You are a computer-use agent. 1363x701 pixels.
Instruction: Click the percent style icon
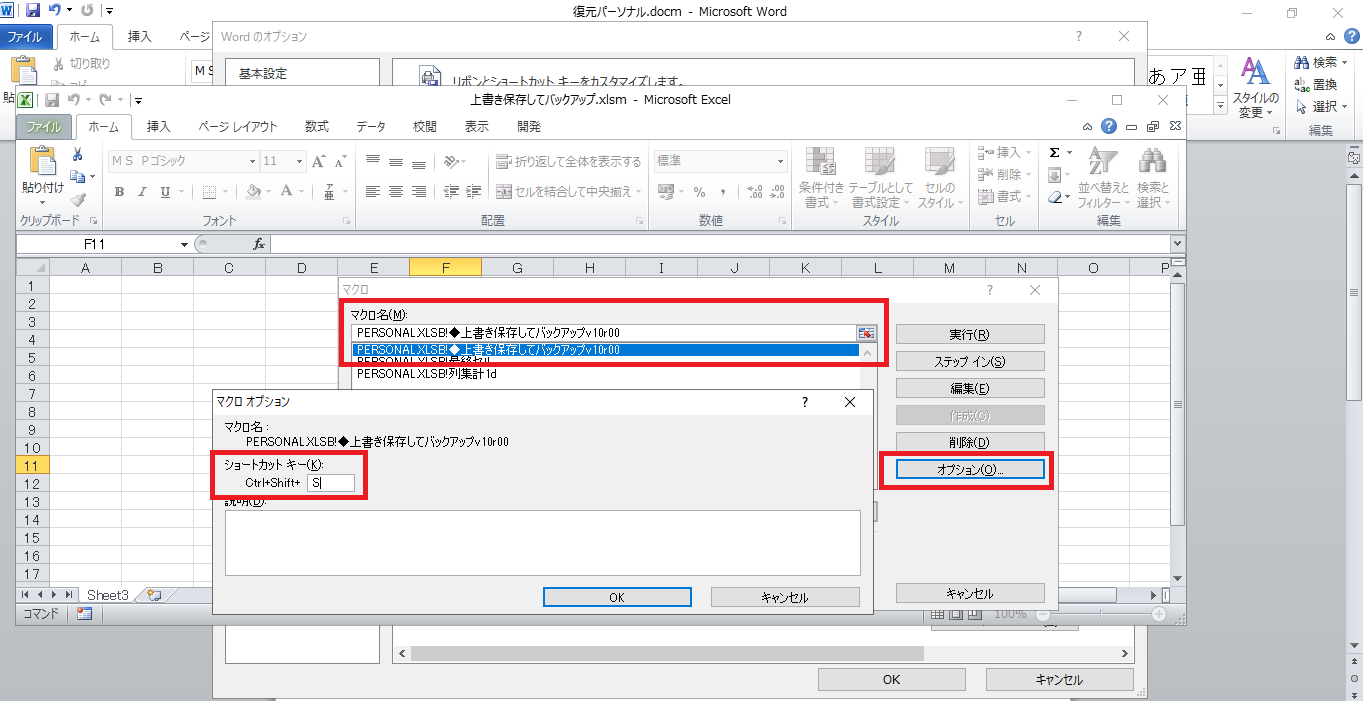[x=699, y=192]
